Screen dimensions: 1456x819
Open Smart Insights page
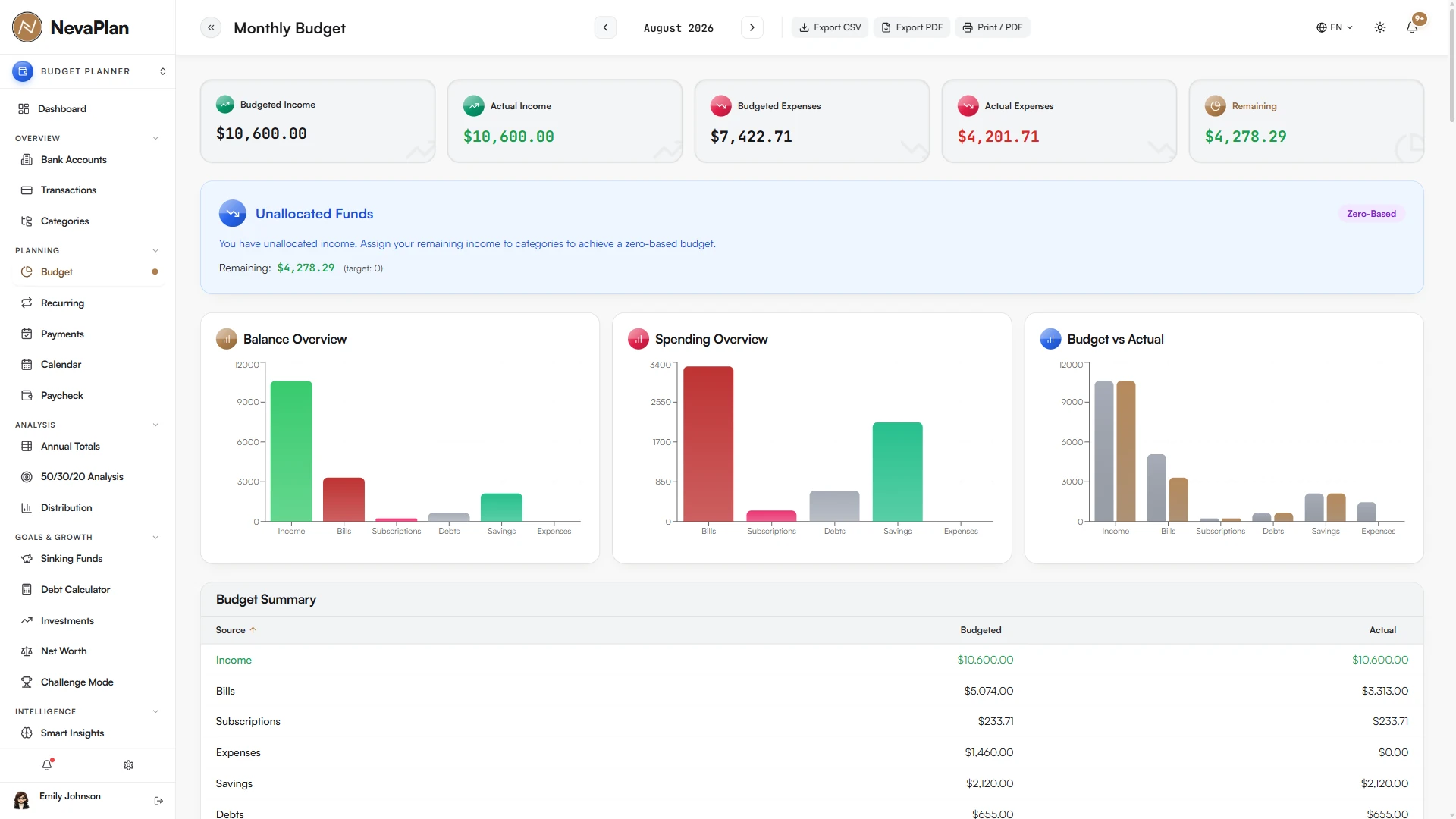(88, 733)
